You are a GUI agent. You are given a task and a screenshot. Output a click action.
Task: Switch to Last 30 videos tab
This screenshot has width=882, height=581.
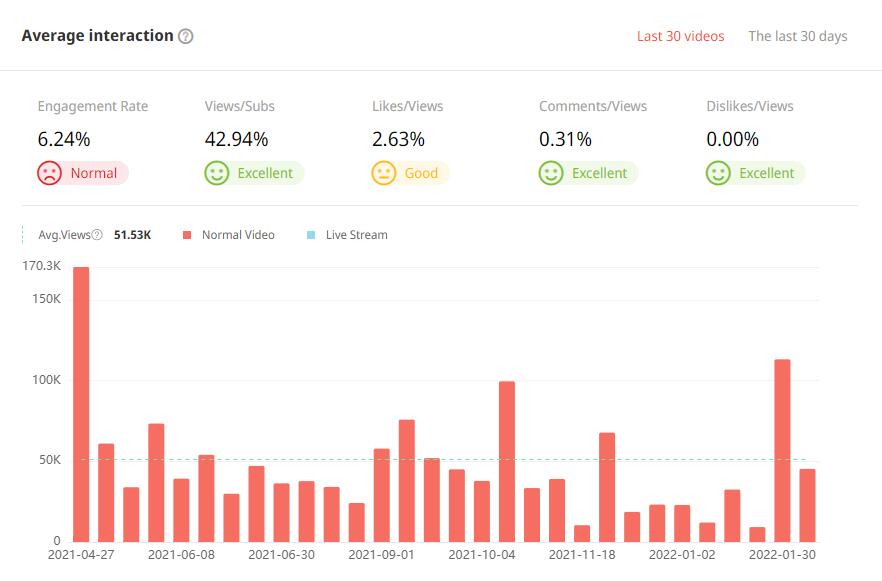tap(680, 36)
